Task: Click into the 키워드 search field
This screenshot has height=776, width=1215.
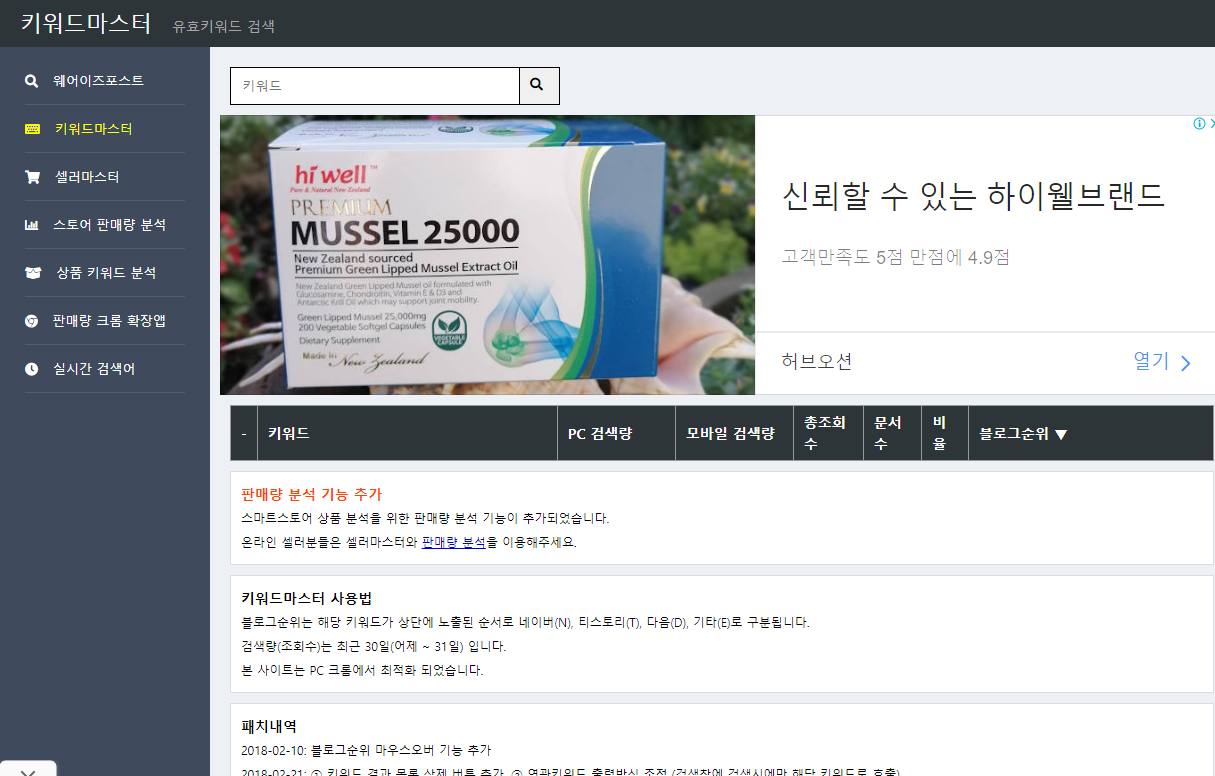Action: (375, 86)
